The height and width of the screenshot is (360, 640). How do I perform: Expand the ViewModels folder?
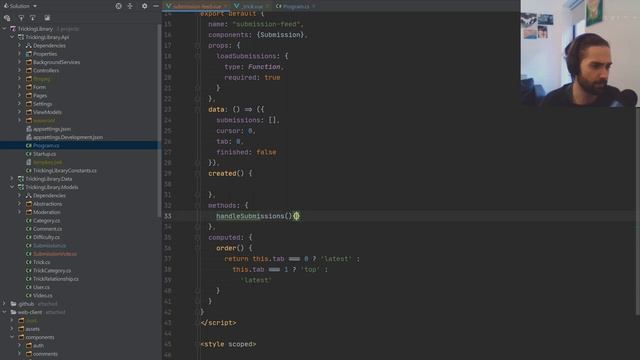[19, 112]
